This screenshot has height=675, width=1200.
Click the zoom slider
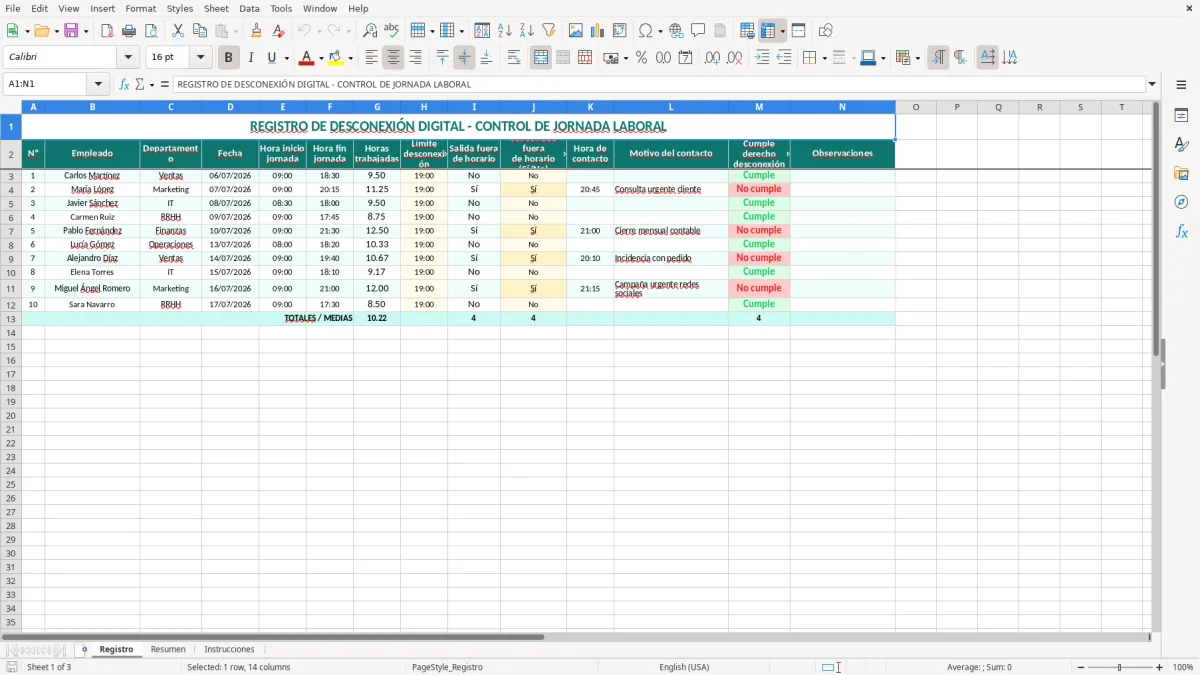[1119, 667]
